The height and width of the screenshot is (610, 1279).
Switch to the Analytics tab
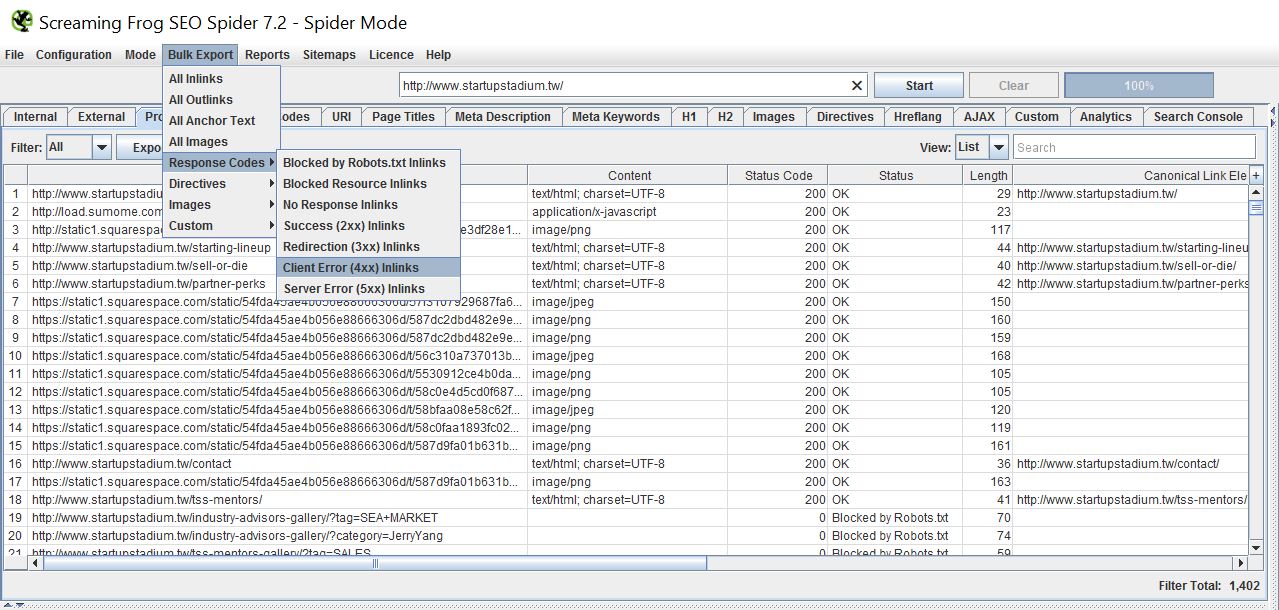pos(1106,117)
